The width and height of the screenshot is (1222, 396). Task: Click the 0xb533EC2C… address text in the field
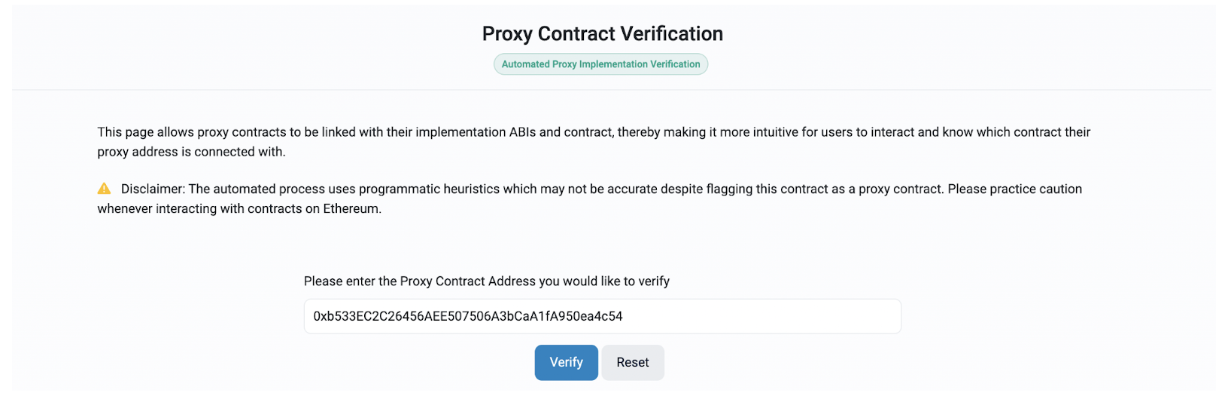click(468, 316)
